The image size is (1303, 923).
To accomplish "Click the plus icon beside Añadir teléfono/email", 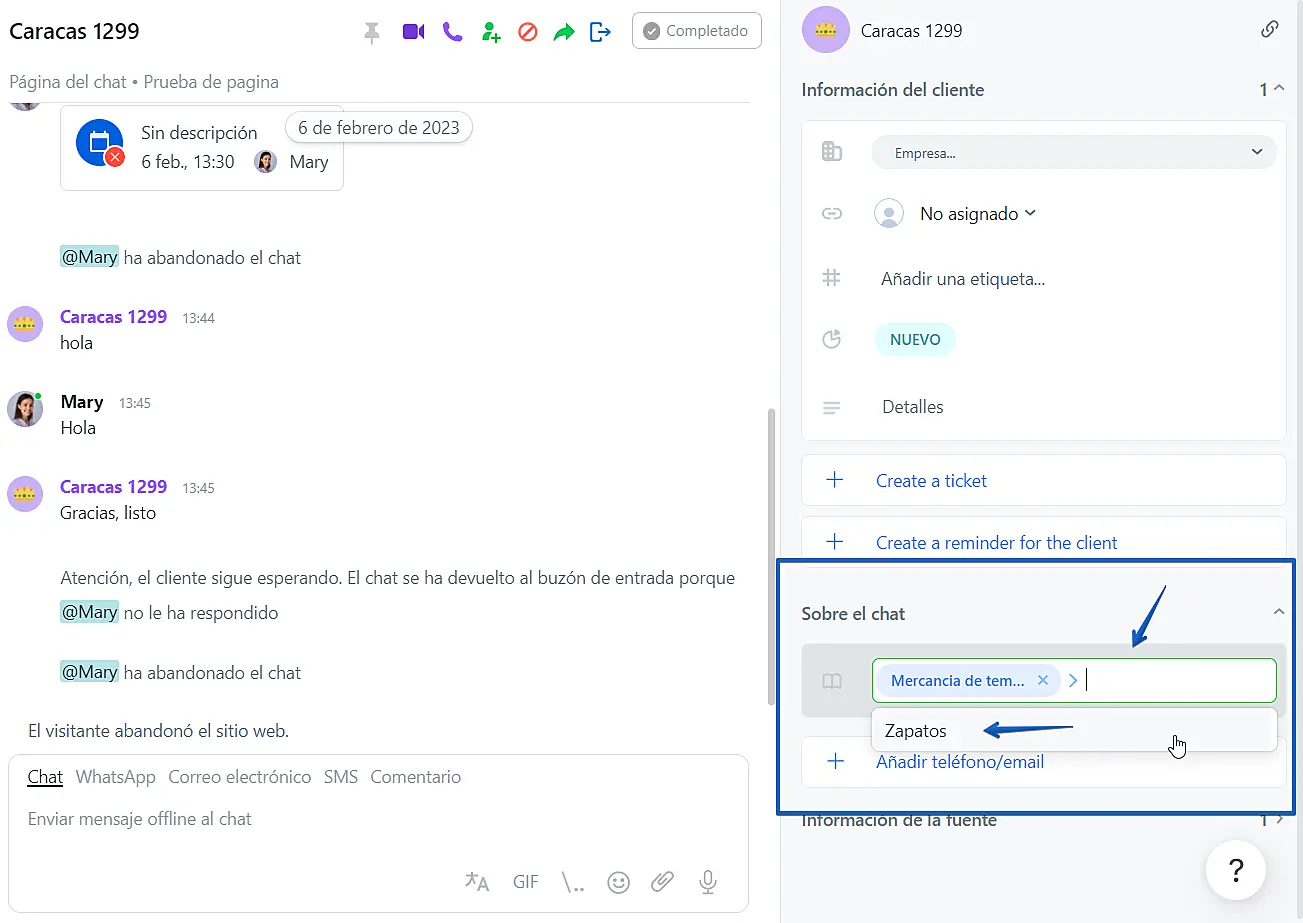I will click(835, 761).
